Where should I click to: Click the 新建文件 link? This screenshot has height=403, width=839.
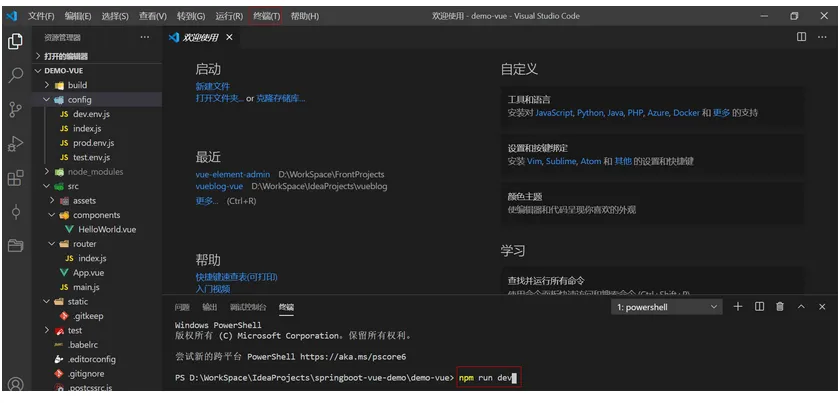click(213, 86)
